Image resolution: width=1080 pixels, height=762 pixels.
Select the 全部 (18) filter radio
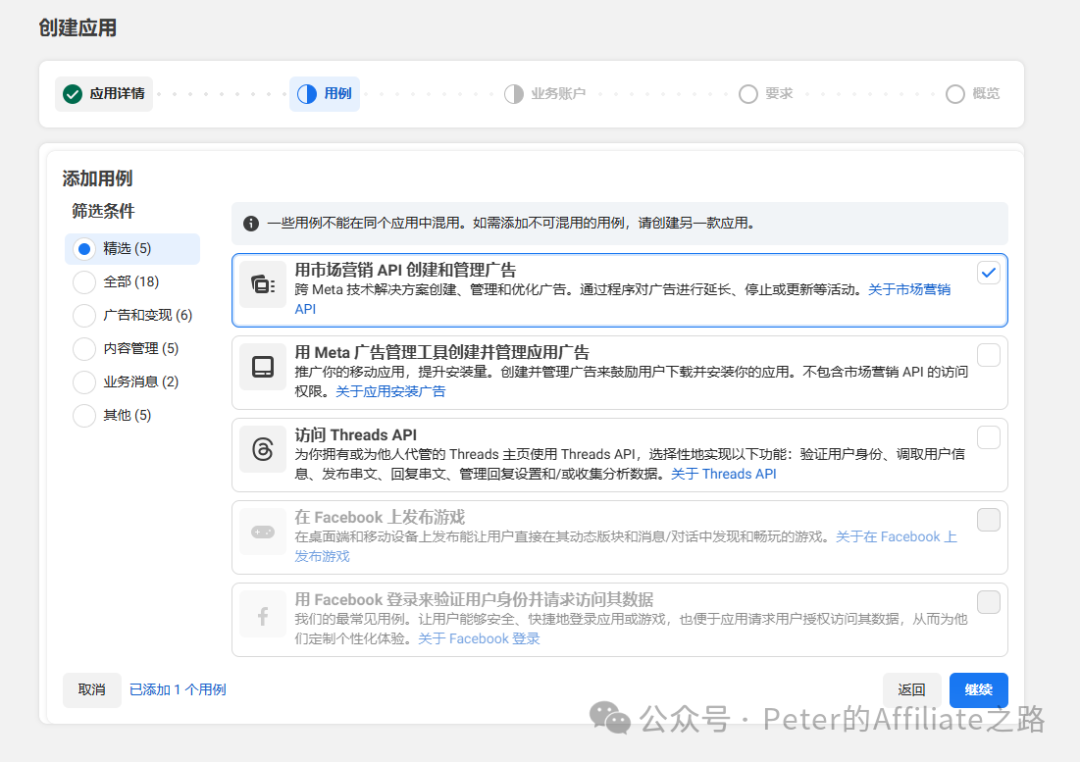click(x=84, y=282)
